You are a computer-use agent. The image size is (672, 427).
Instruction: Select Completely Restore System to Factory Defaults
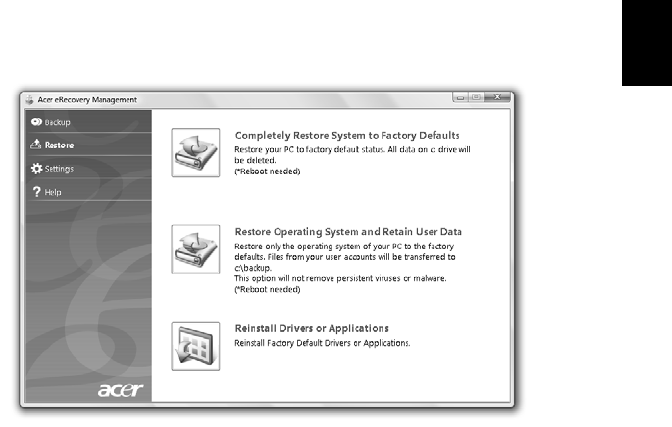[x=347, y=135]
